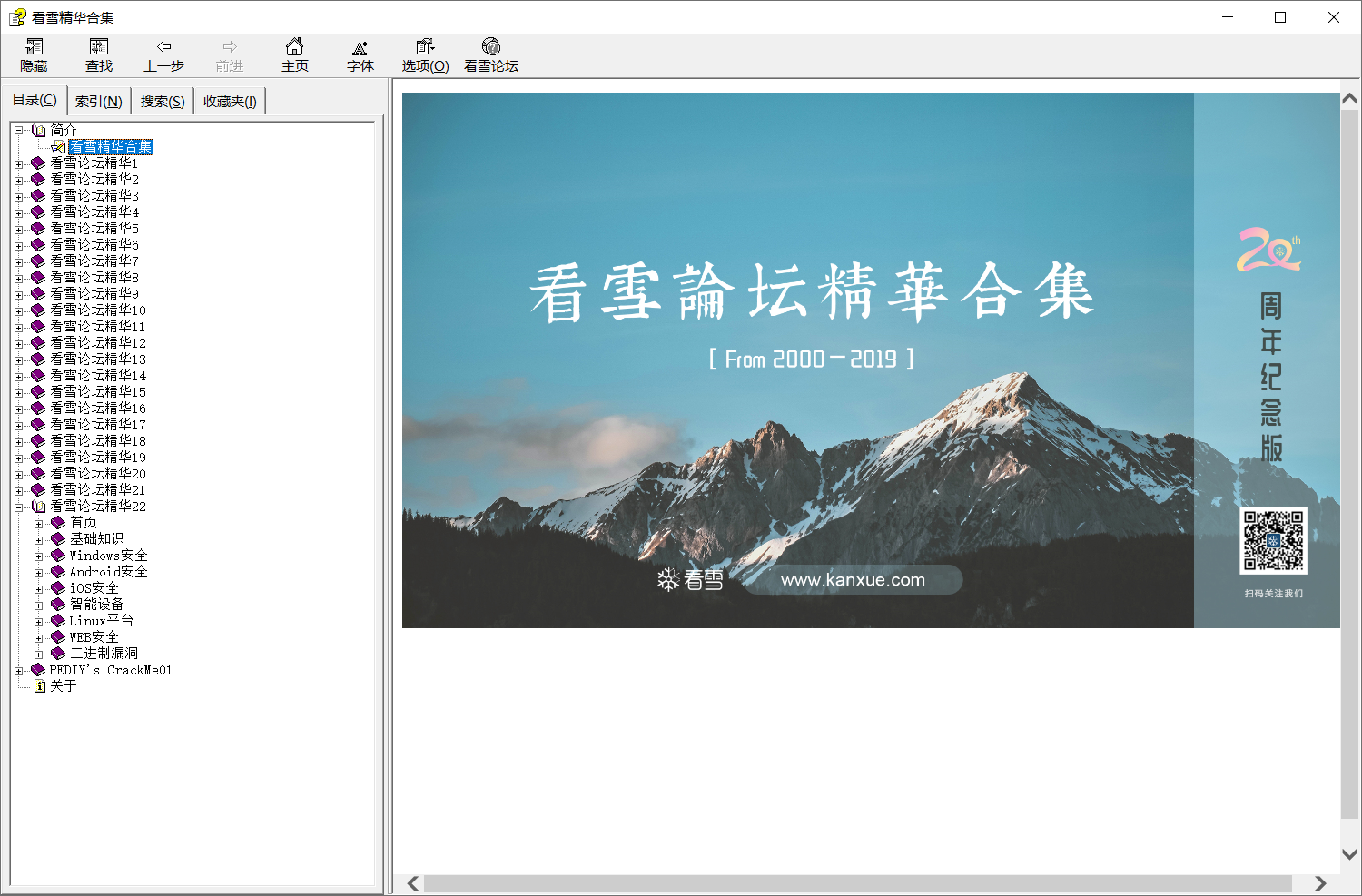Viewport: 1362px width, 896px height.
Task: Click the book icon beside 看雪论坛精华5
Action: click(38, 229)
